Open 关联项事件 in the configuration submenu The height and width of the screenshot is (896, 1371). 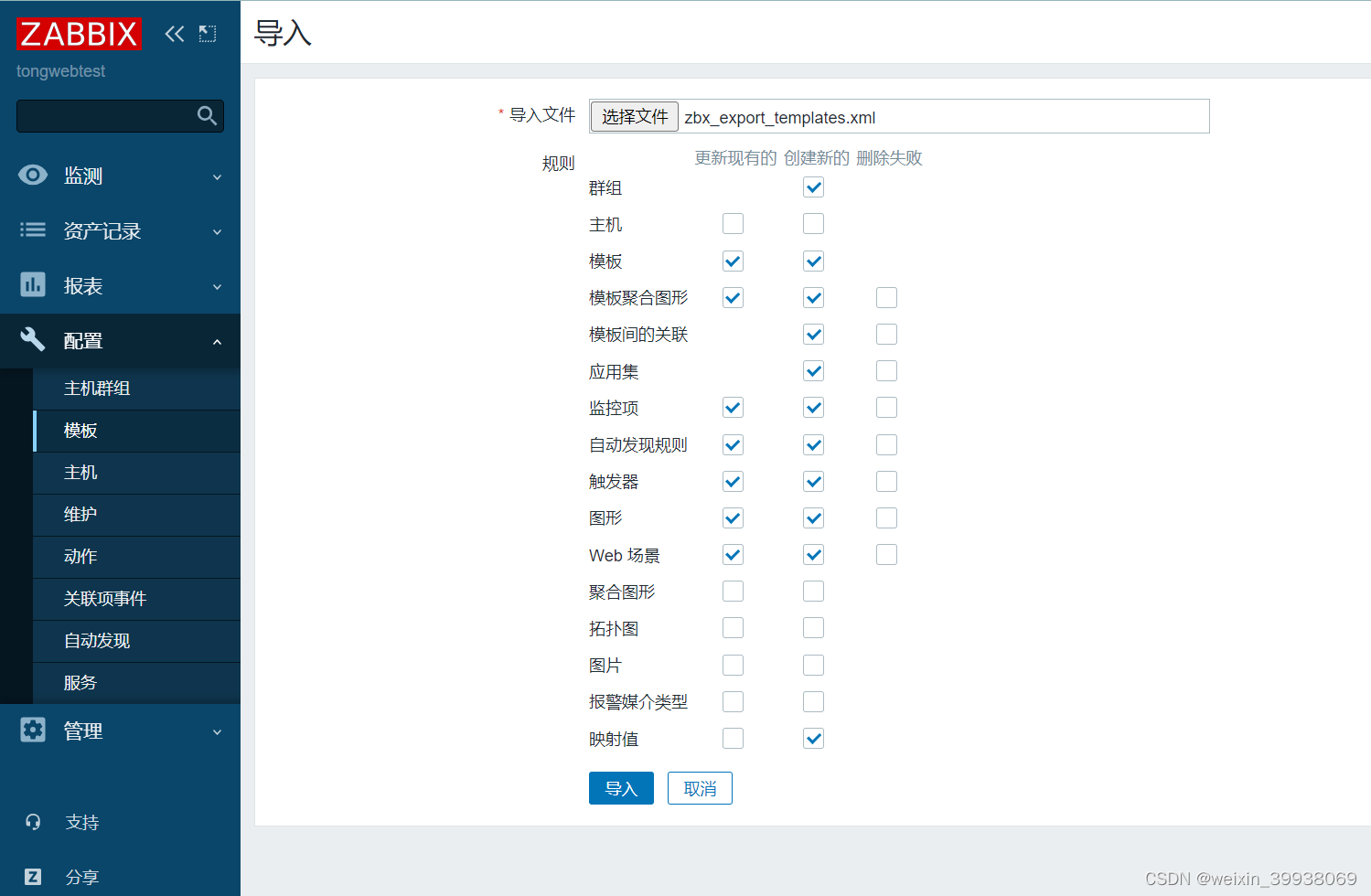click(136, 599)
